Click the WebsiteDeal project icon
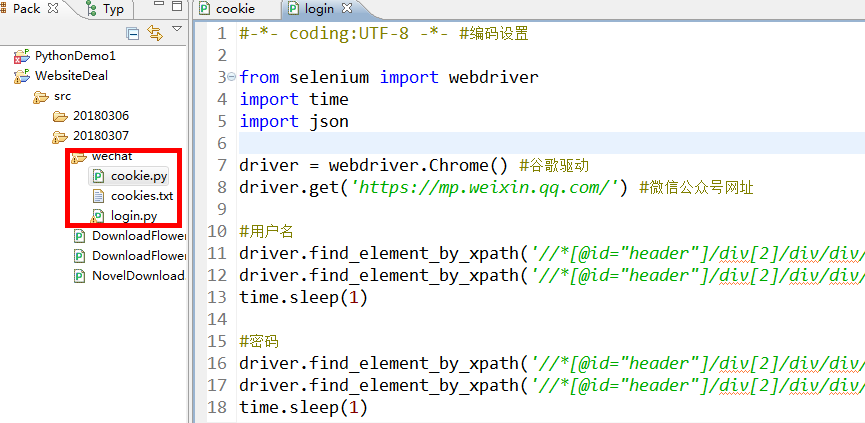Viewport: 865px width, 423px height. point(22,76)
